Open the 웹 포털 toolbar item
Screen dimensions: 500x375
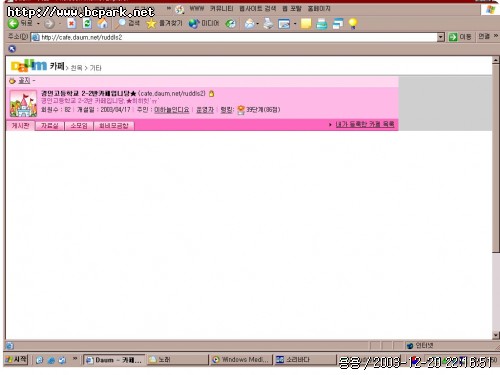pos(292,8)
